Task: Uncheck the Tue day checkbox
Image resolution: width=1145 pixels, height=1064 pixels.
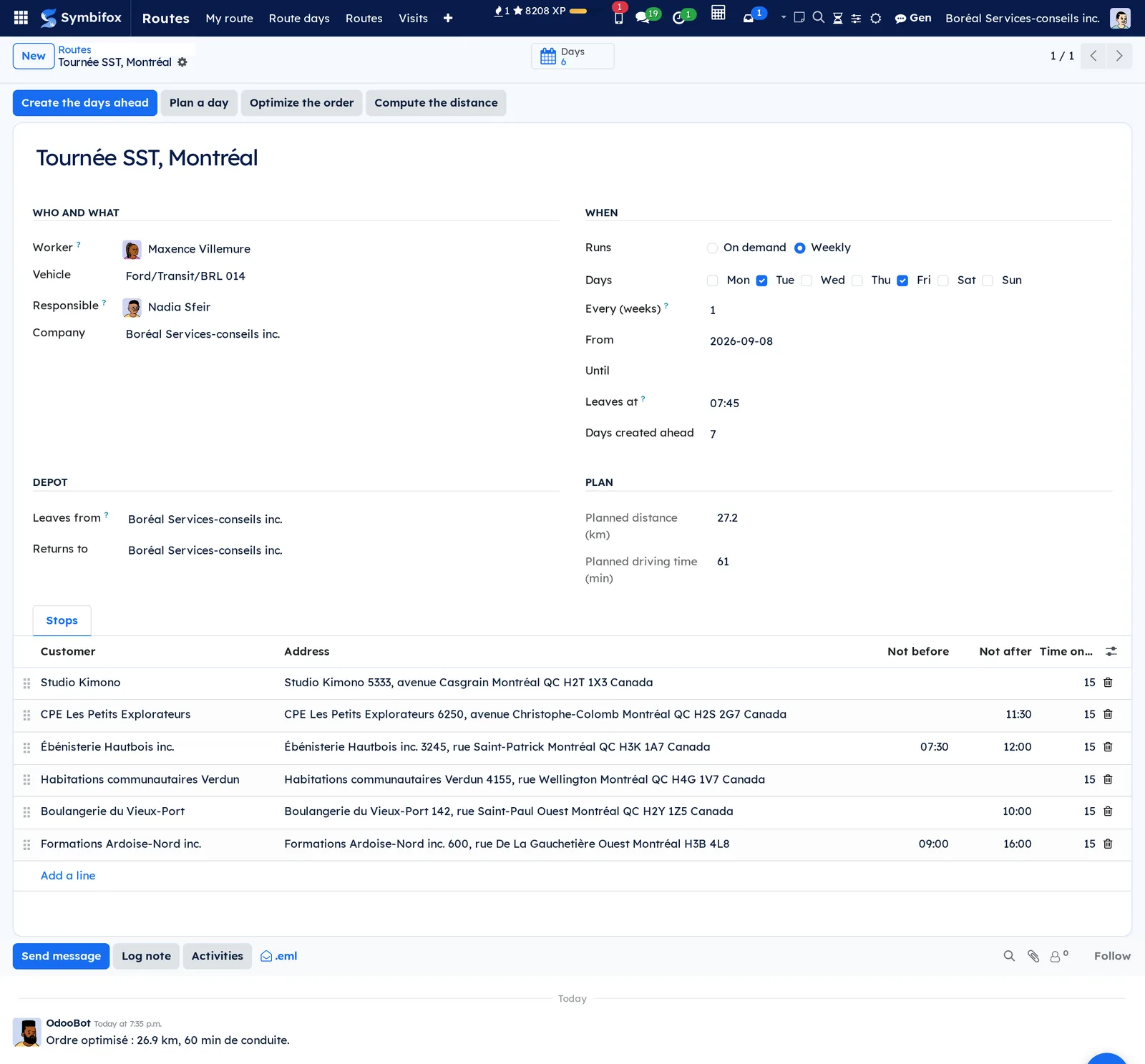Action: coord(762,280)
